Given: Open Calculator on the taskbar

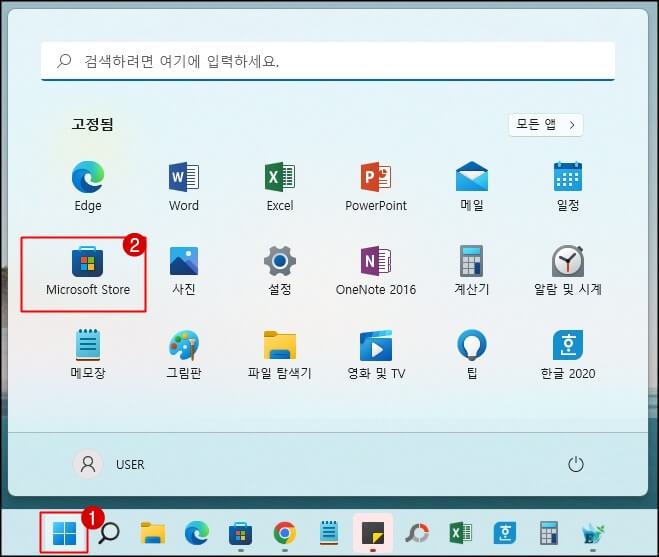Looking at the screenshot, I should coord(548,533).
